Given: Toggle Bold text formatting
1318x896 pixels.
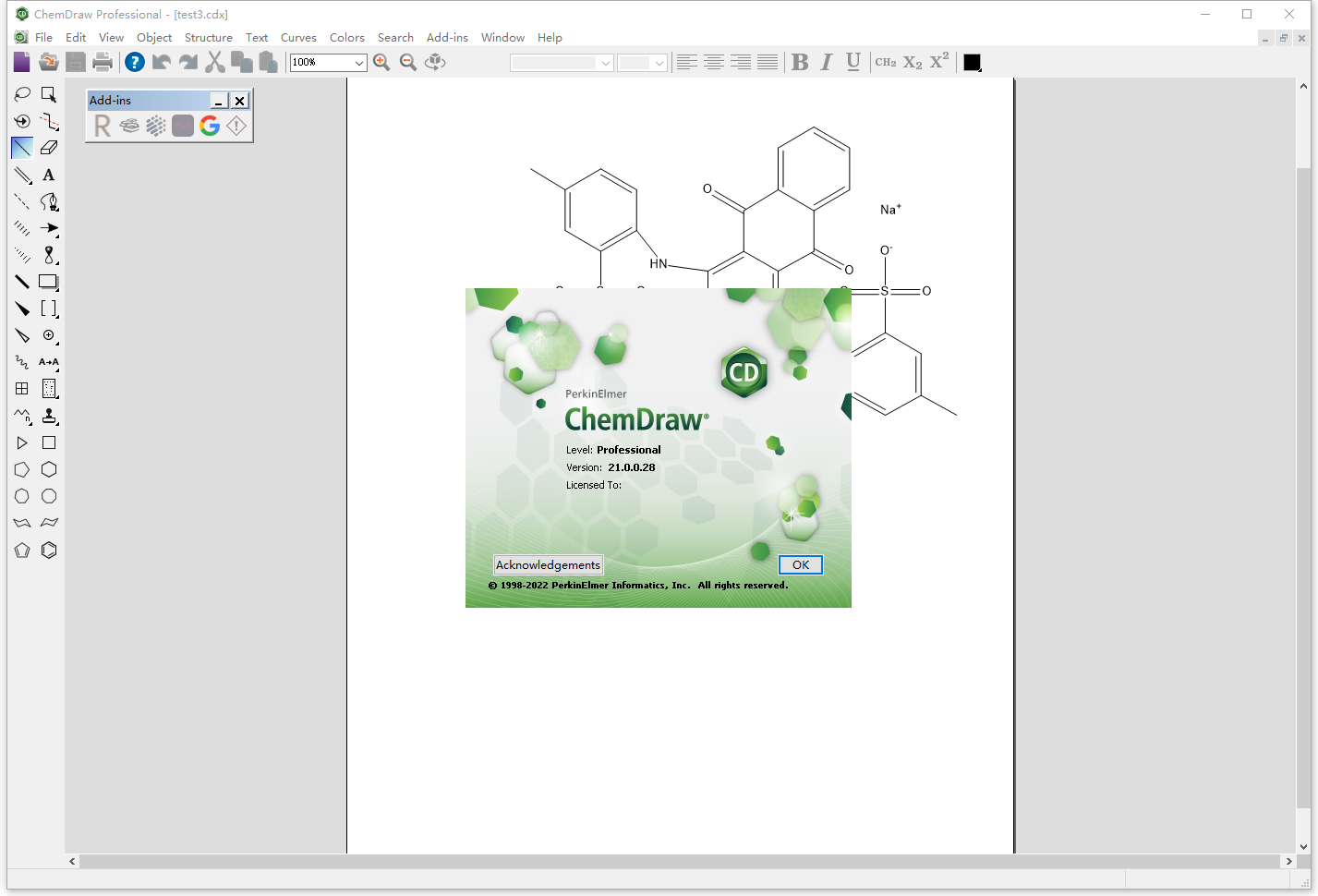Looking at the screenshot, I should [800, 62].
